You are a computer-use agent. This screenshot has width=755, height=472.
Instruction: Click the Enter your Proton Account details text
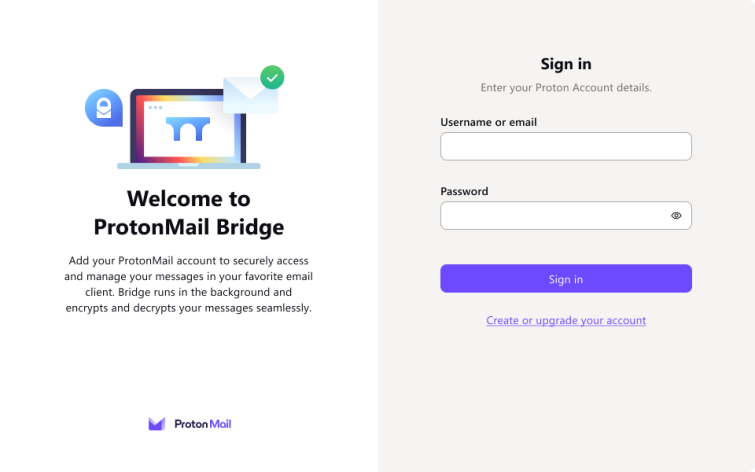[x=566, y=88]
